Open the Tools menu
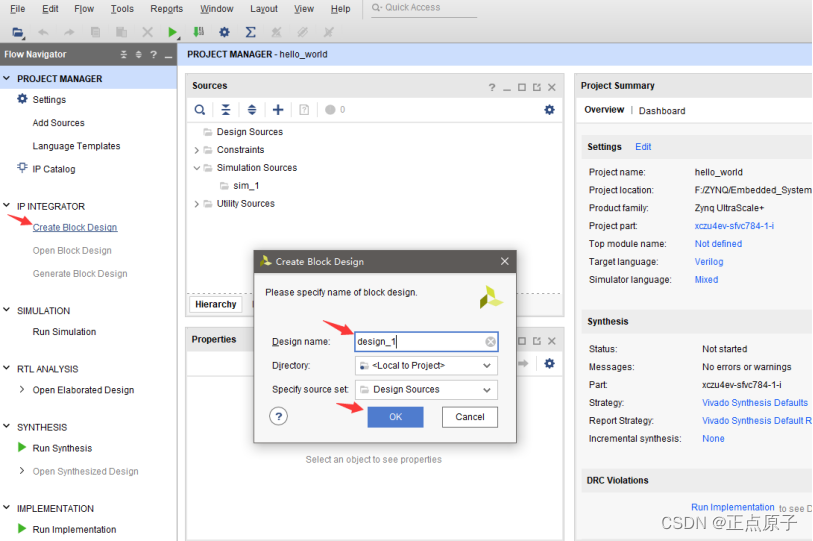 122,9
